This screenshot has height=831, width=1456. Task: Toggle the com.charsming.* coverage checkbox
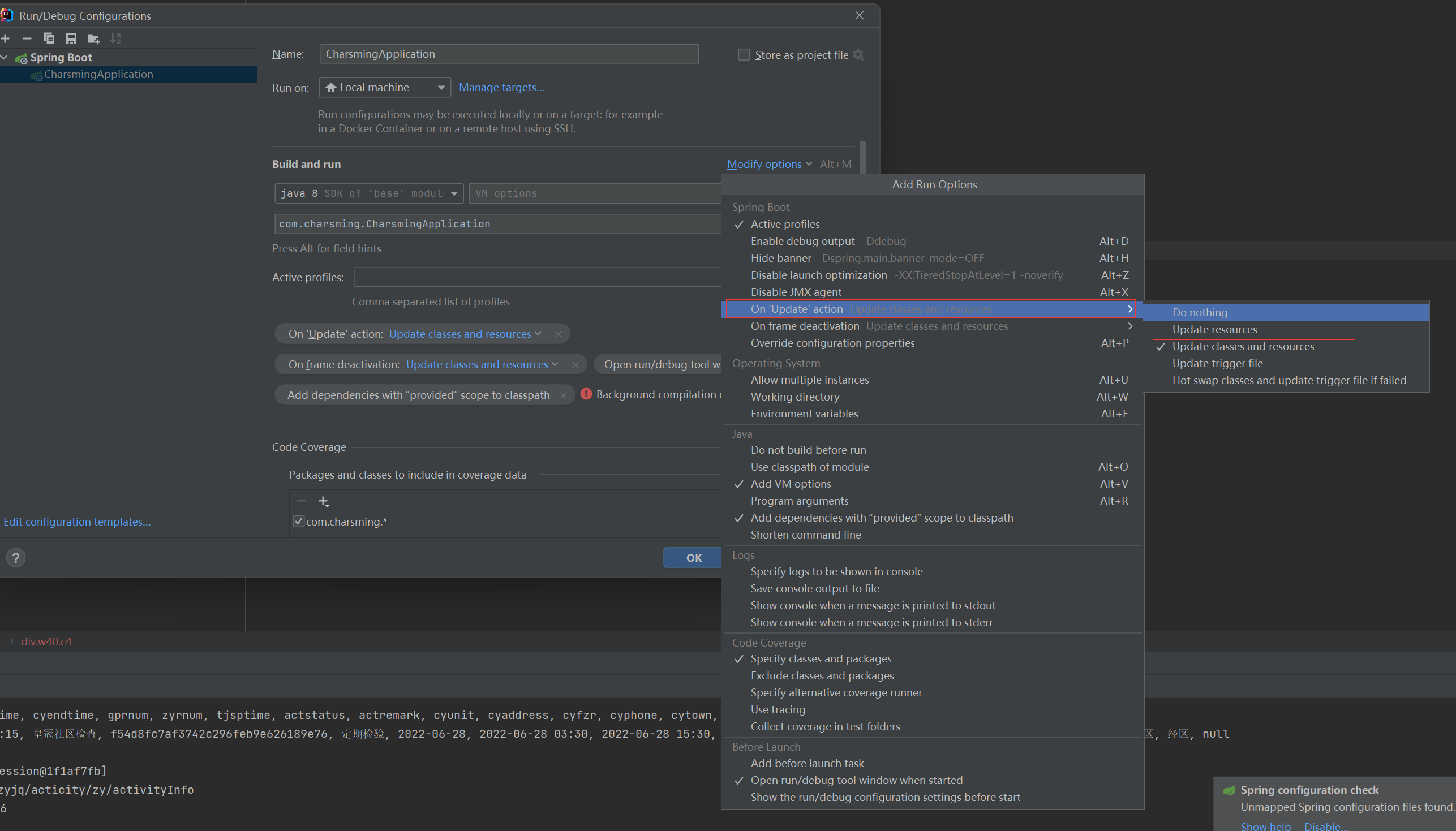(299, 521)
